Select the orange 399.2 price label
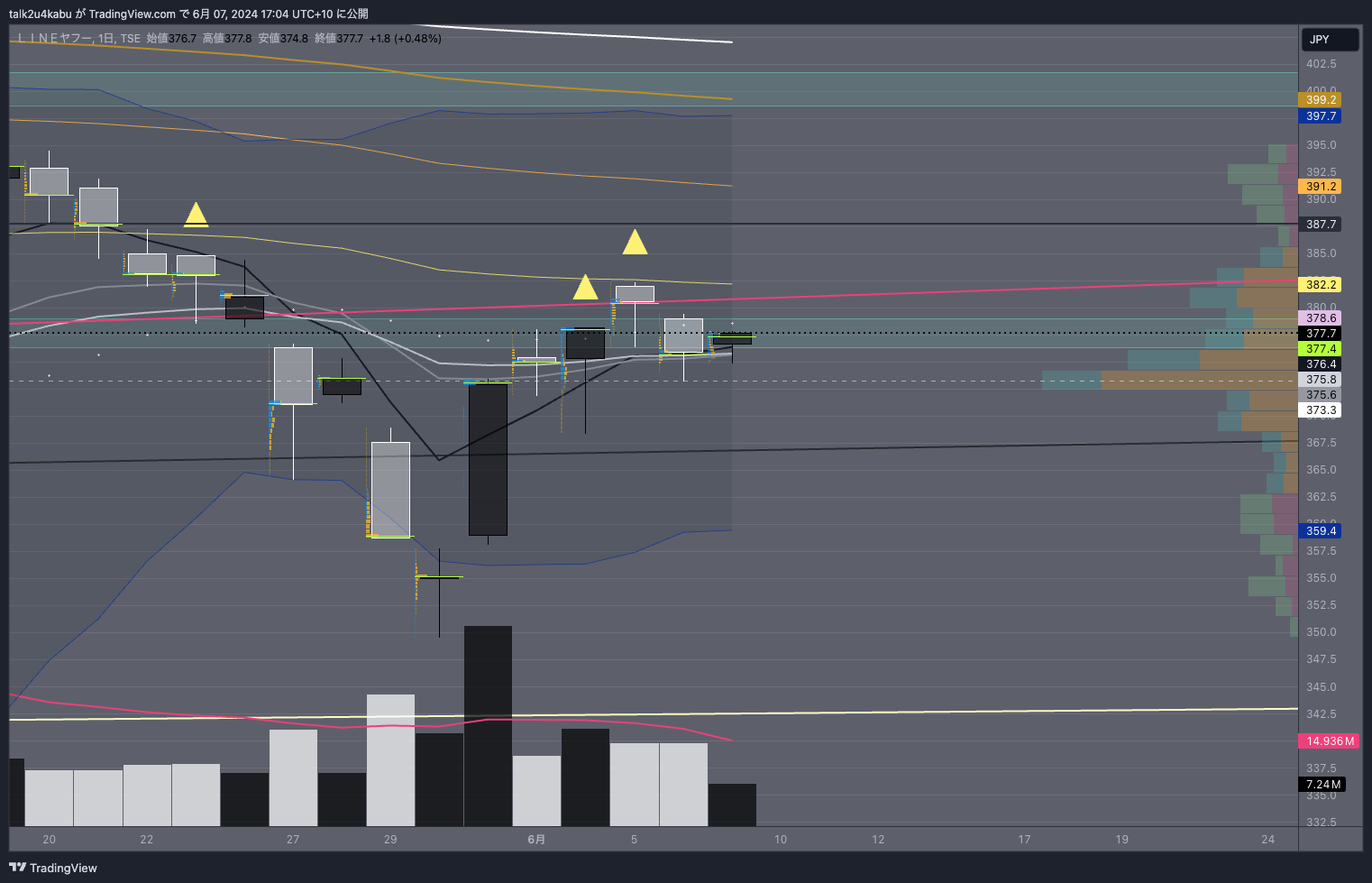 1320,100
